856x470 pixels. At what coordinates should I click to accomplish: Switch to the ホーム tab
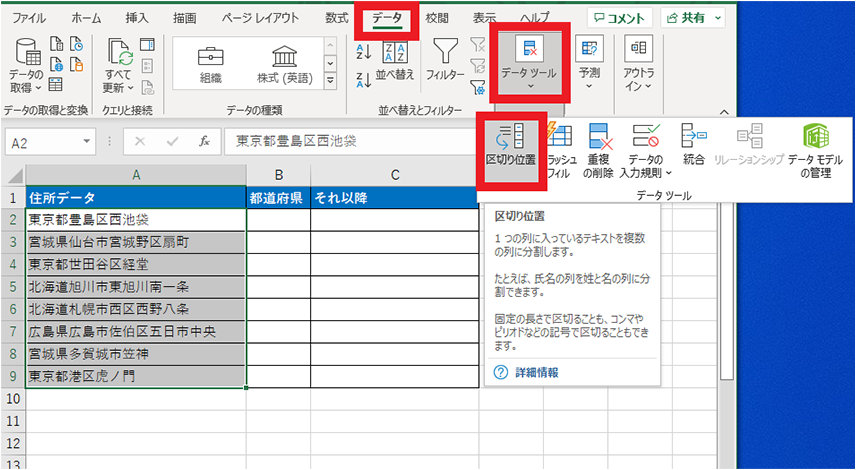pyautogui.click(x=86, y=18)
